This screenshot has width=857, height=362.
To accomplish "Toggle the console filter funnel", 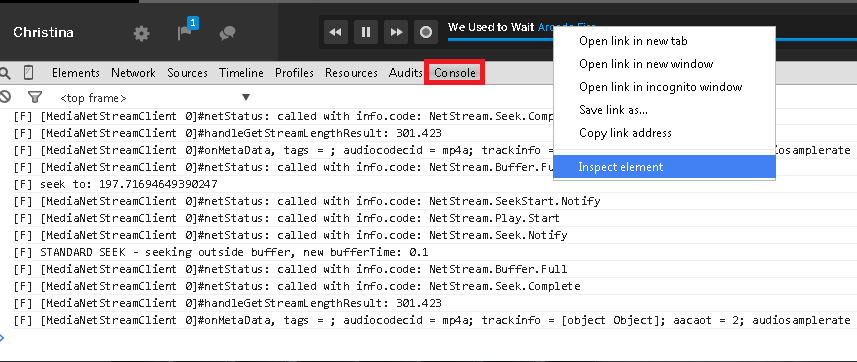I will point(34,97).
